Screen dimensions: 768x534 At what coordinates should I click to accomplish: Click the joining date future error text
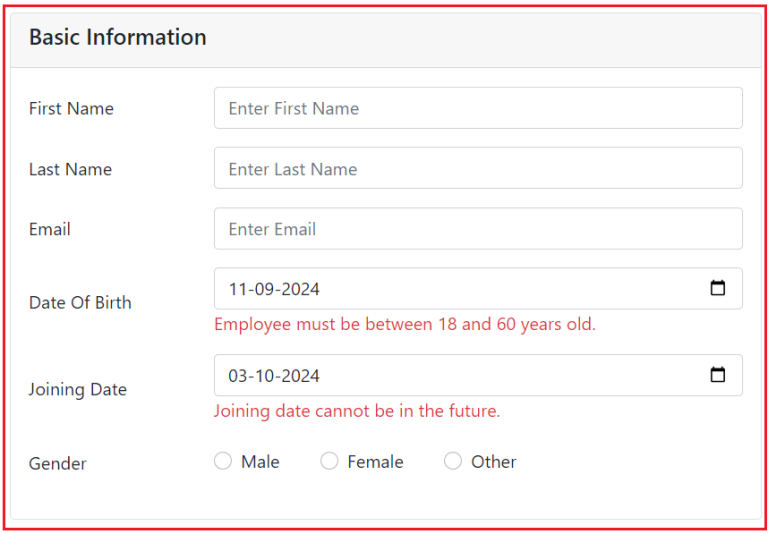[356, 411]
